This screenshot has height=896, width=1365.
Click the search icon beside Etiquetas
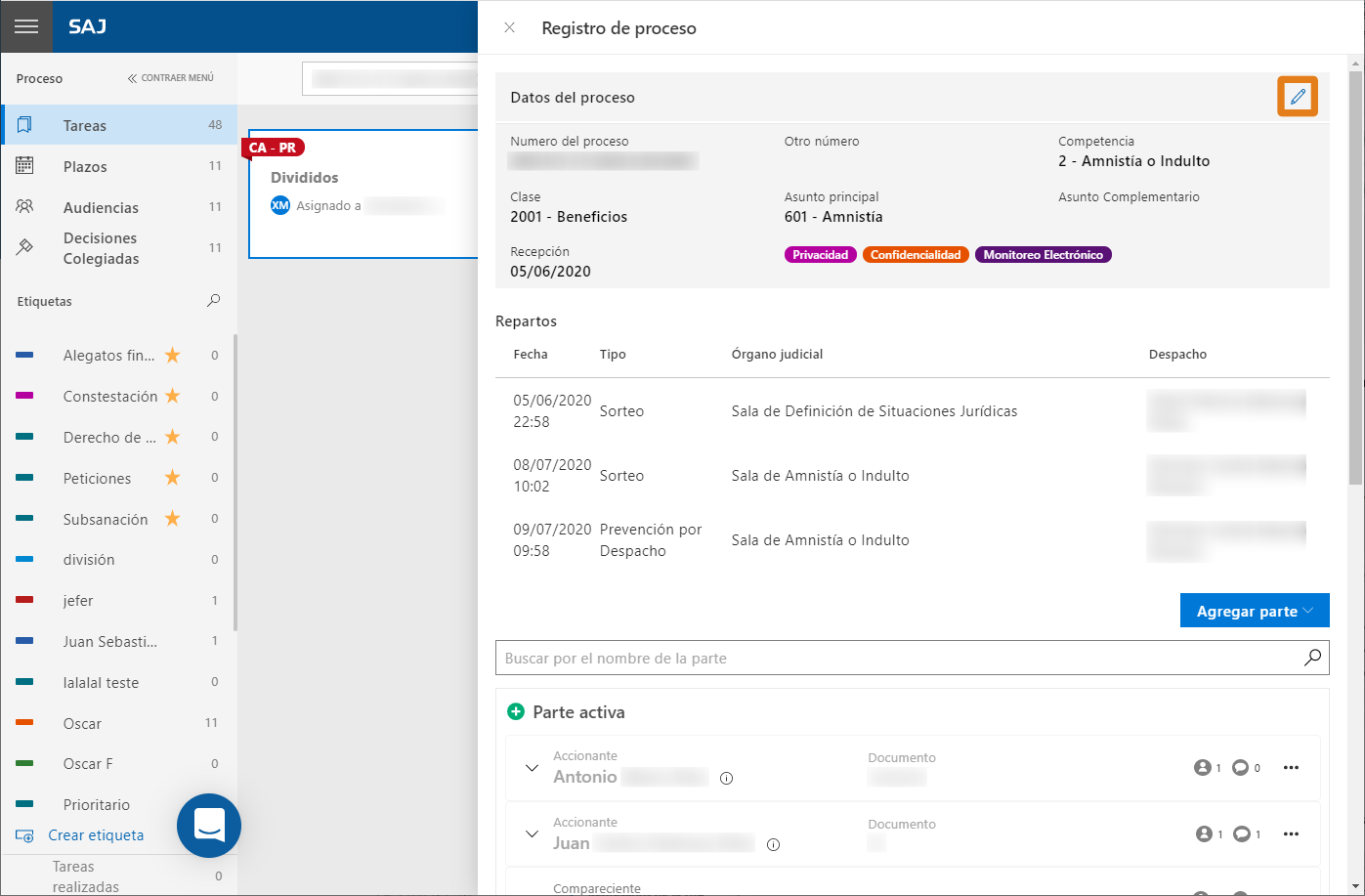(x=214, y=301)
